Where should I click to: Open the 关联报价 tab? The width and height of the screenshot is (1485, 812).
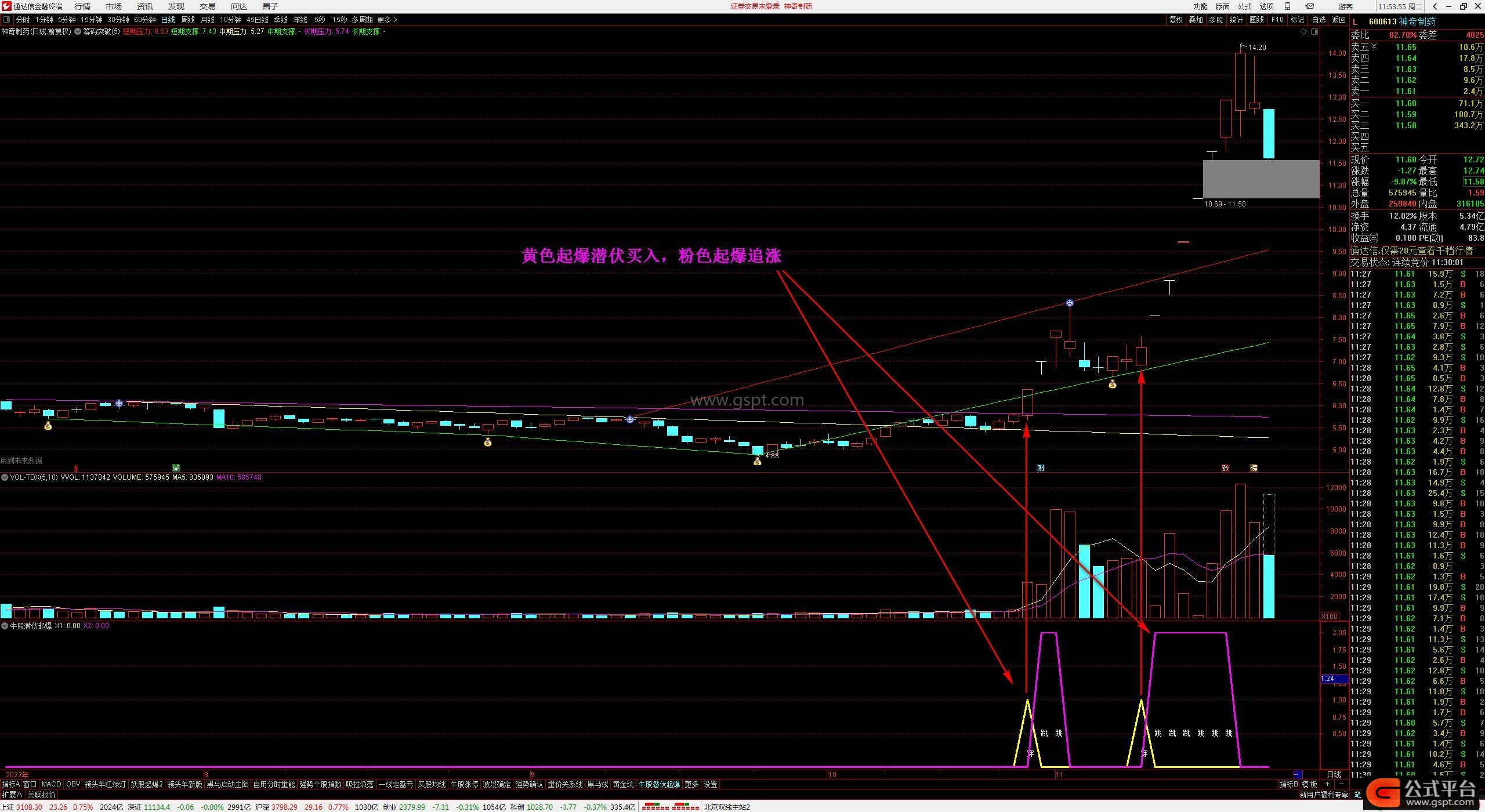[42, 795]
